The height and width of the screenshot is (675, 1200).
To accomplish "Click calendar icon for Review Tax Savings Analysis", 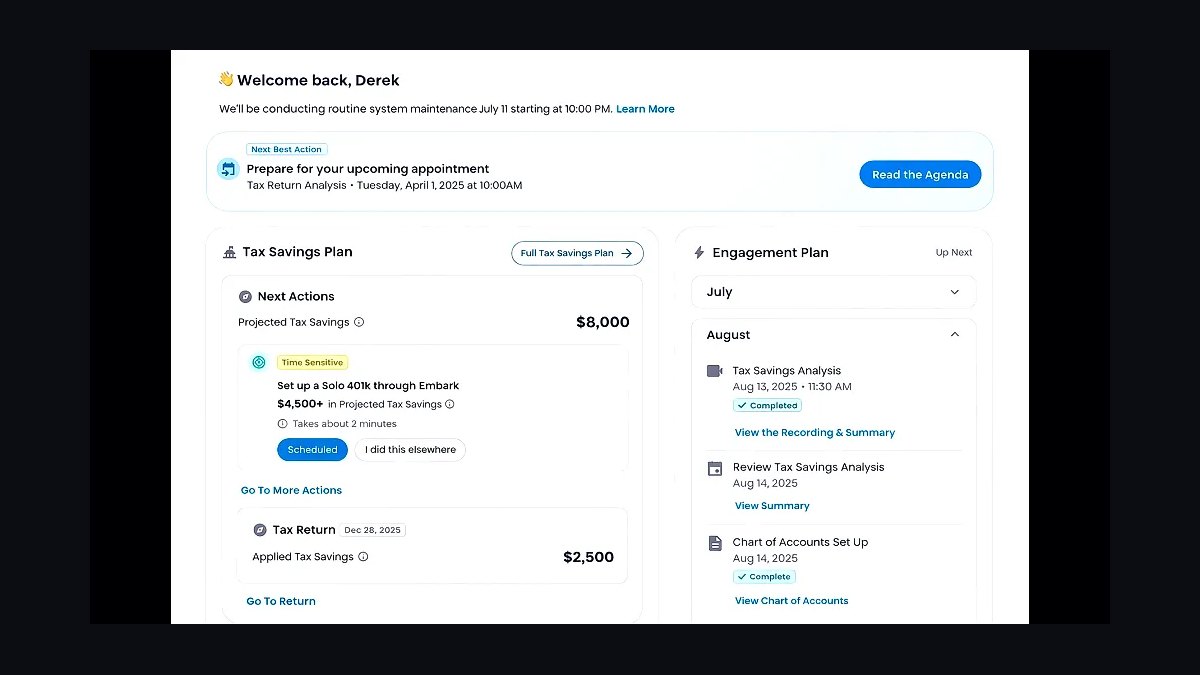I will coord(715,468).
